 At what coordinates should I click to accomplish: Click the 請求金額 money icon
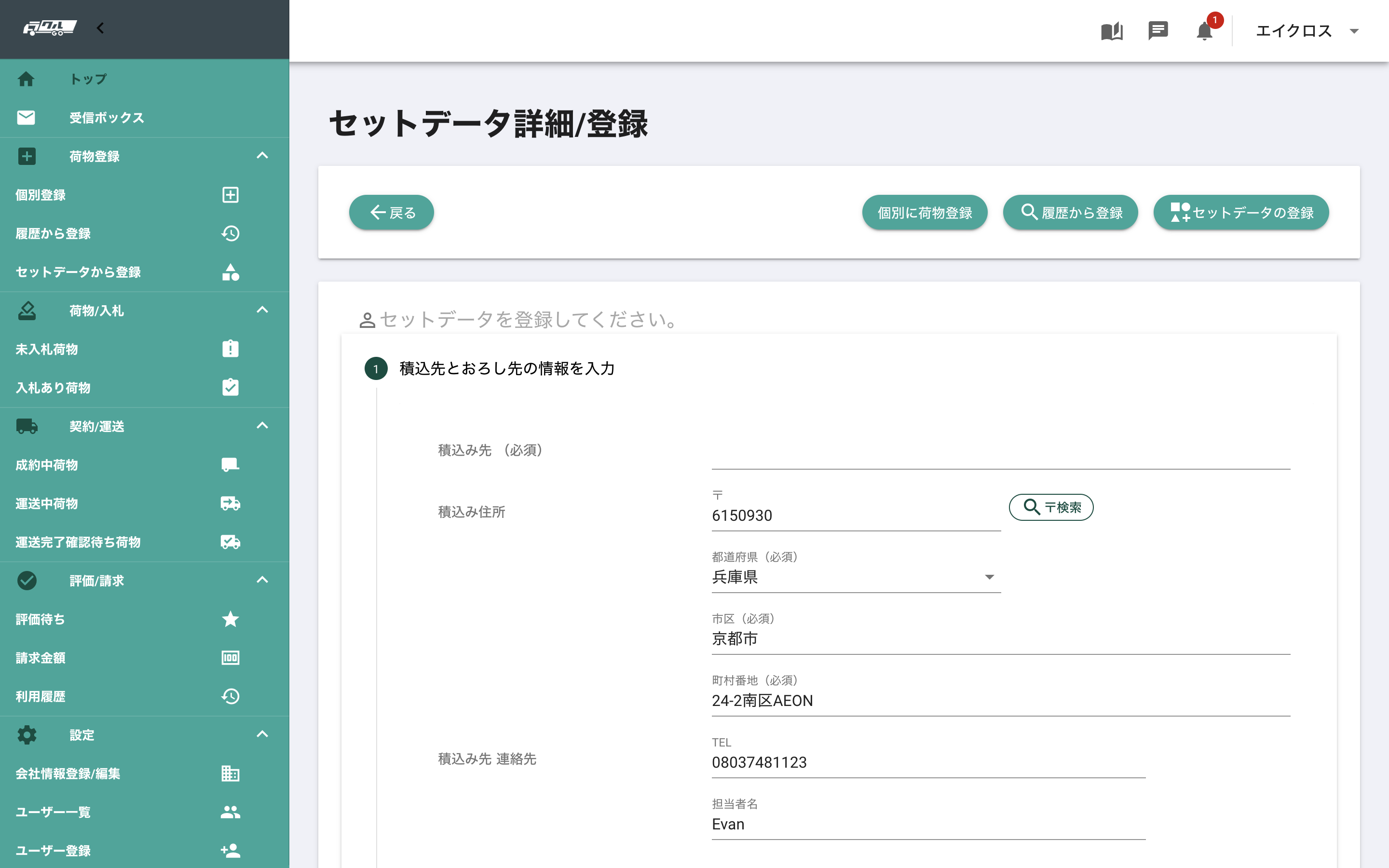tap(230, 658)
